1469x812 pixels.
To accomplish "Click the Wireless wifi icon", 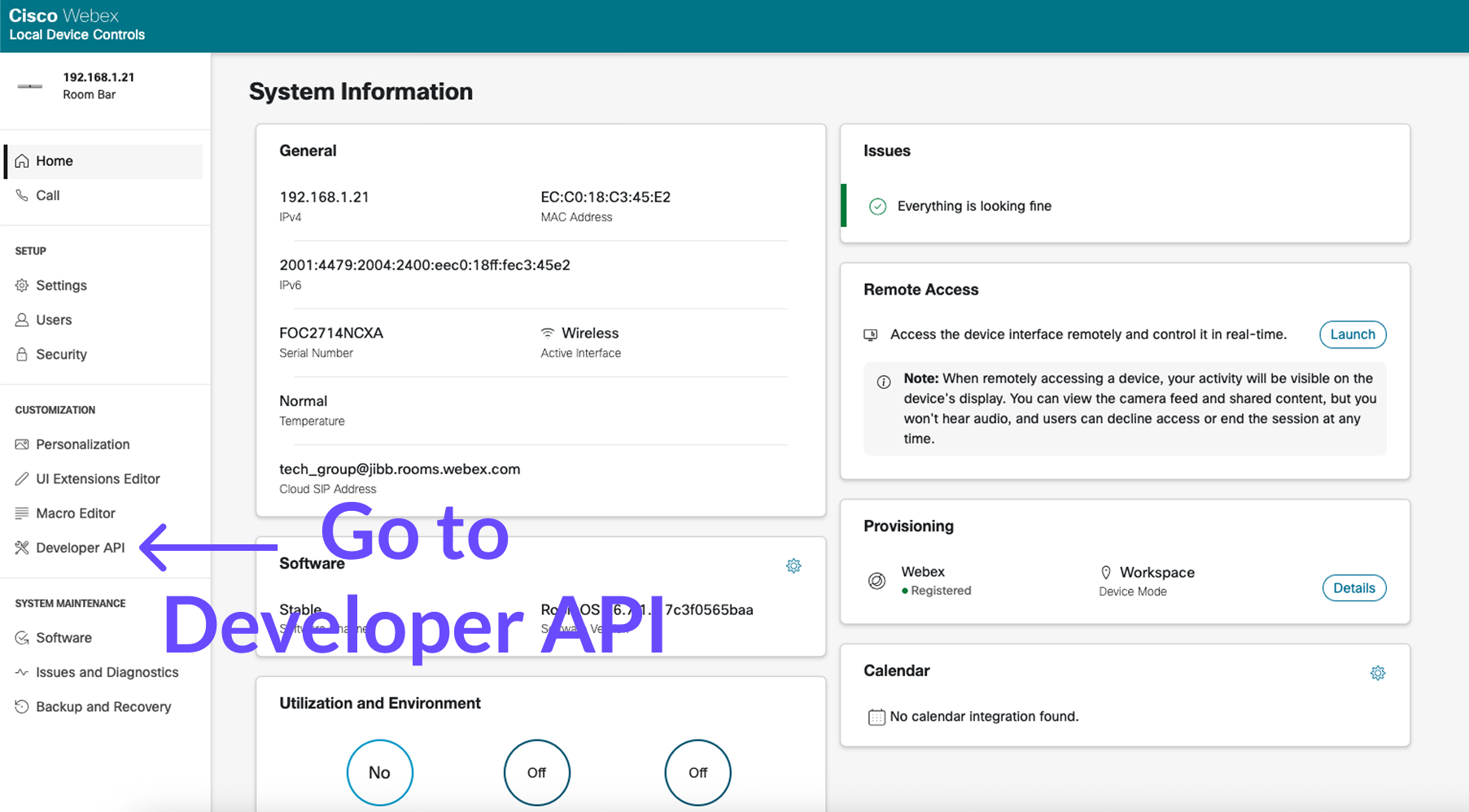I will pos(548,333).
